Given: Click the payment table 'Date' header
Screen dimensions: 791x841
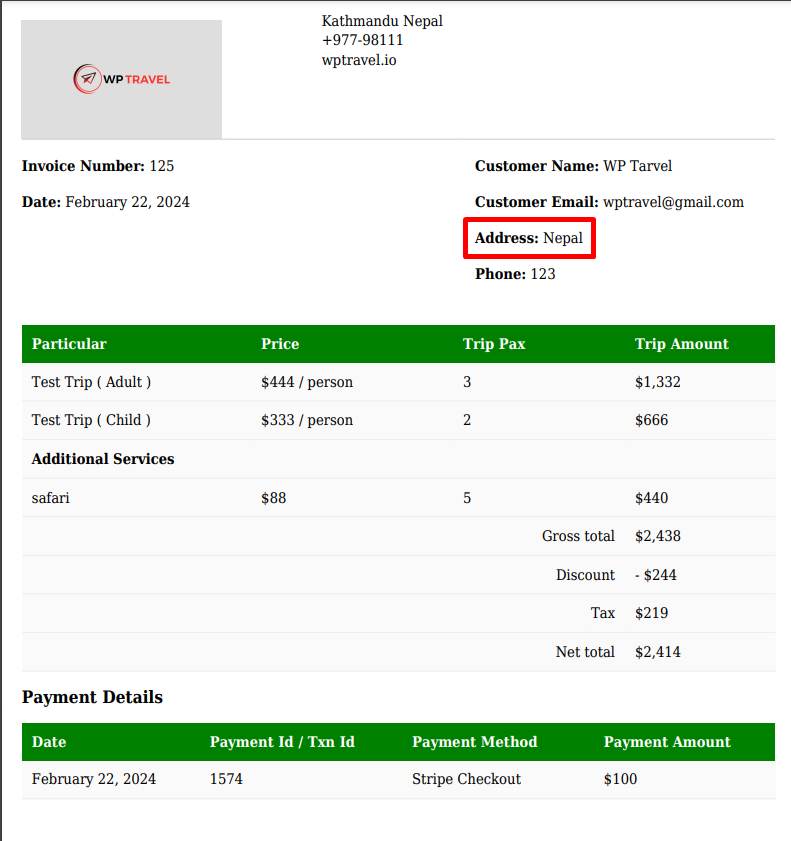Looking at the screenshot, I should [49, 742].
